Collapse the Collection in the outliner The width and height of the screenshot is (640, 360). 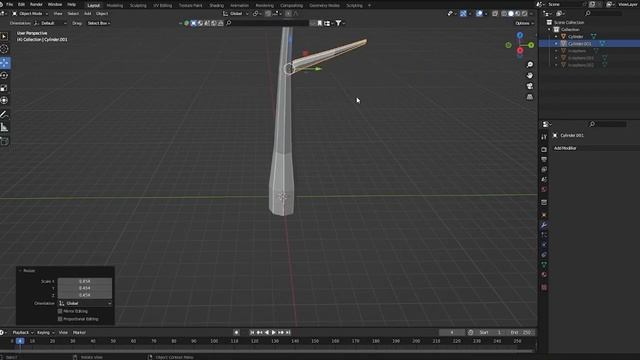(549, 29)
